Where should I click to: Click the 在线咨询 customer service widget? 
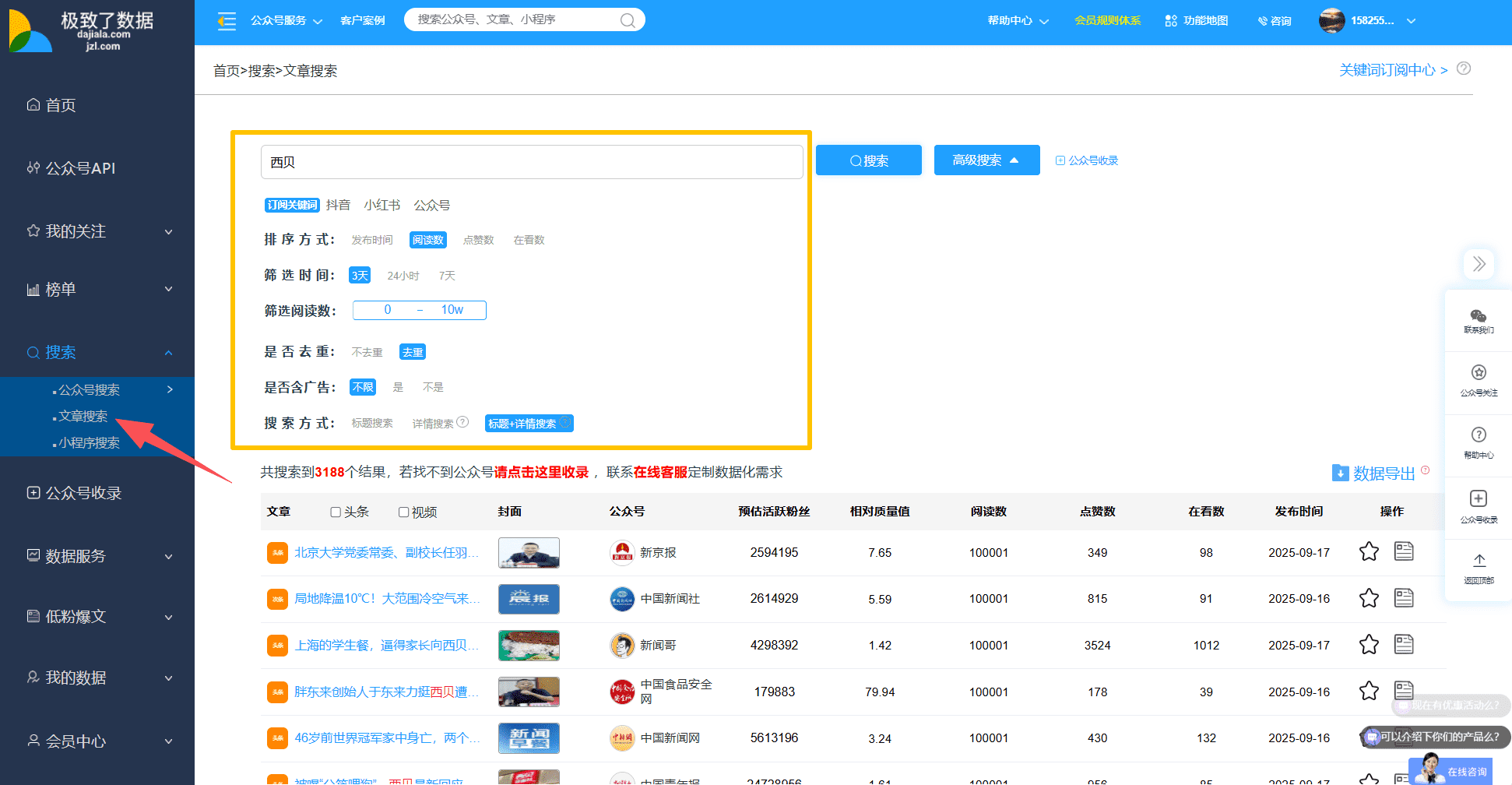point(1451,770)
